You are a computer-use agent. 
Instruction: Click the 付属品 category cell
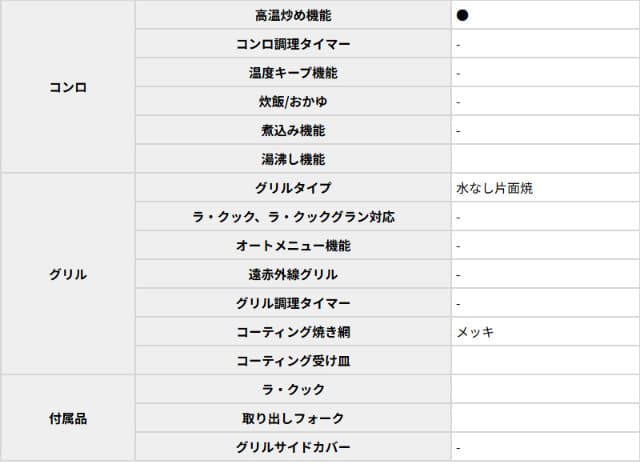[67, 418]
